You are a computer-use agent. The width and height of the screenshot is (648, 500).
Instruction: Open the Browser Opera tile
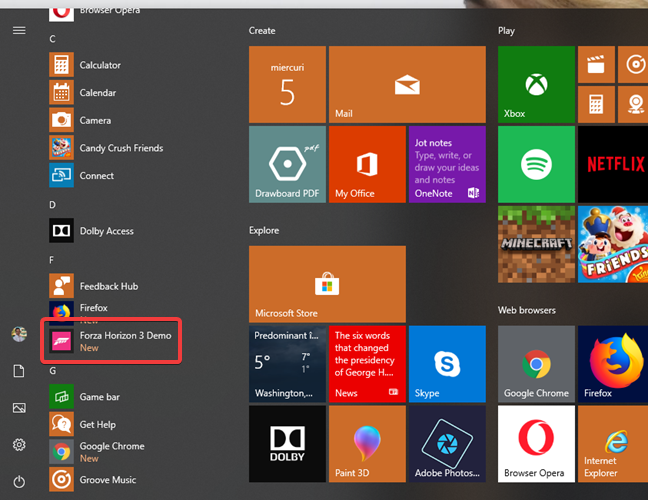(x=536, y=443)
